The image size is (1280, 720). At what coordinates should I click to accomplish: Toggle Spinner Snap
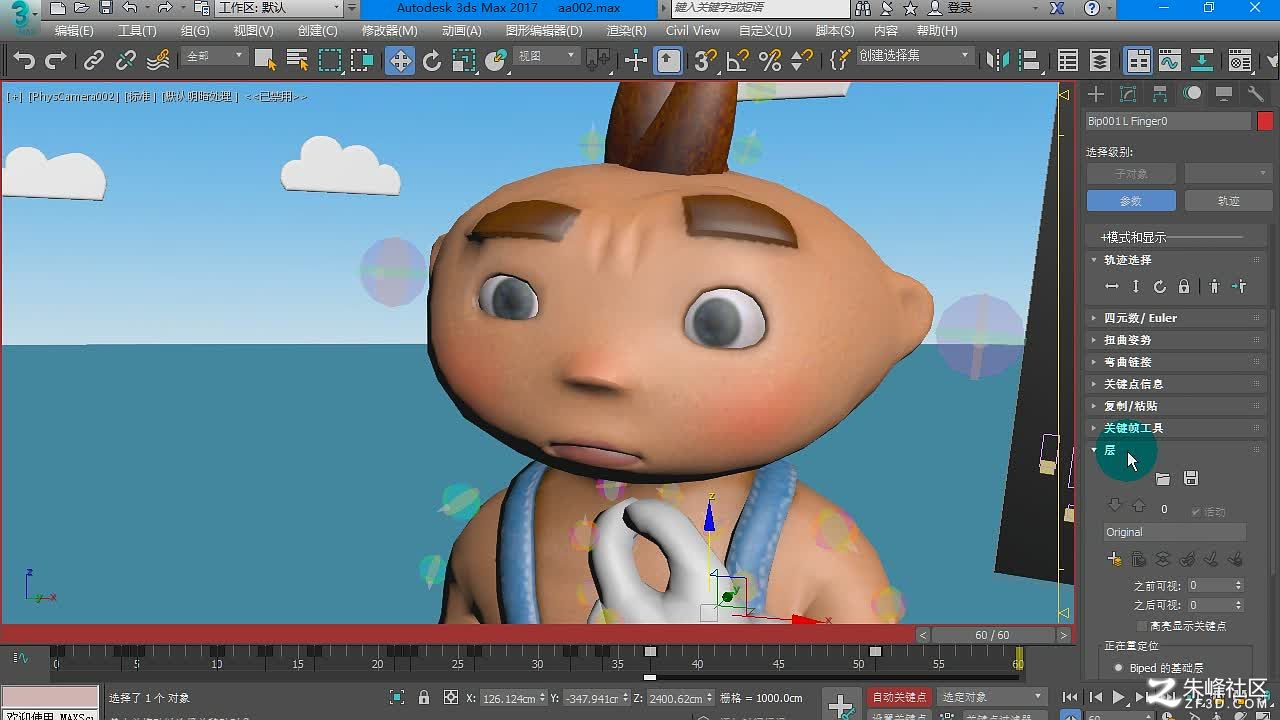tap(802, 61)
